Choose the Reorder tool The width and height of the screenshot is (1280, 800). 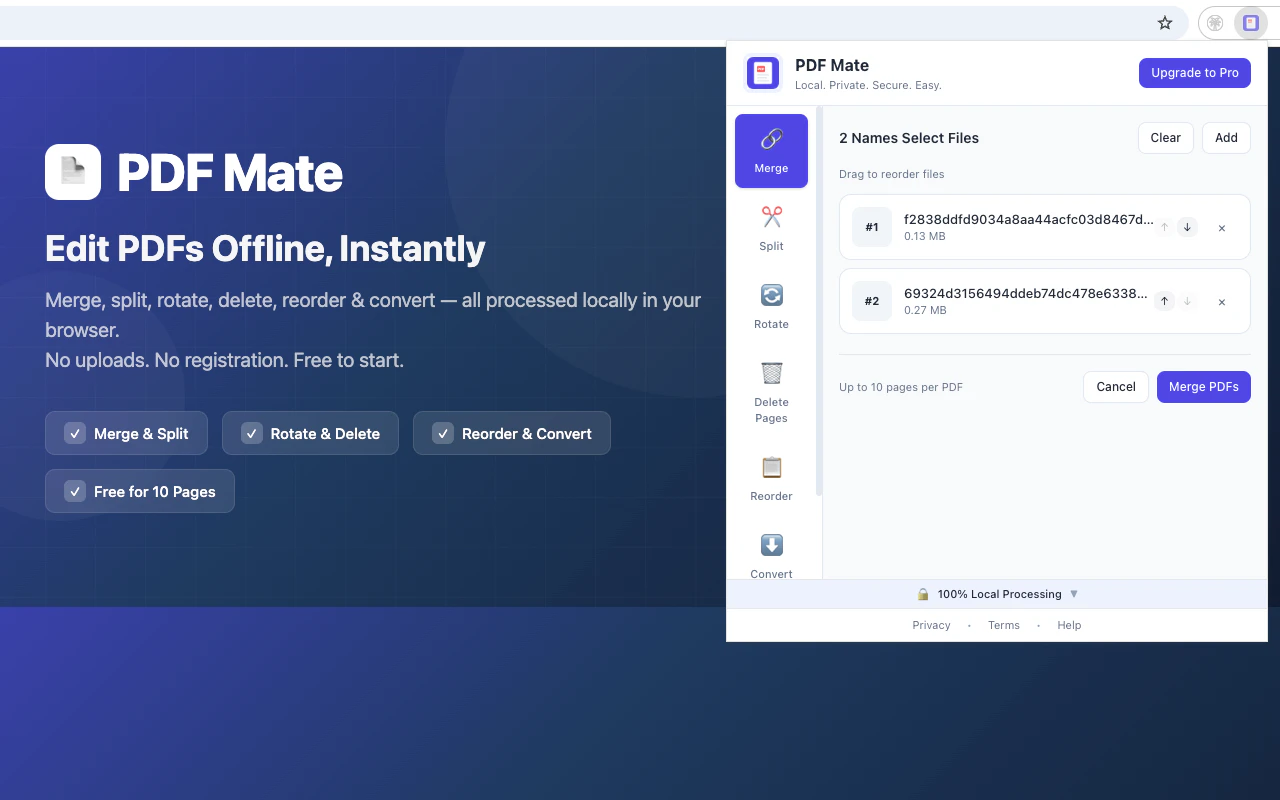tap(771, 479)
